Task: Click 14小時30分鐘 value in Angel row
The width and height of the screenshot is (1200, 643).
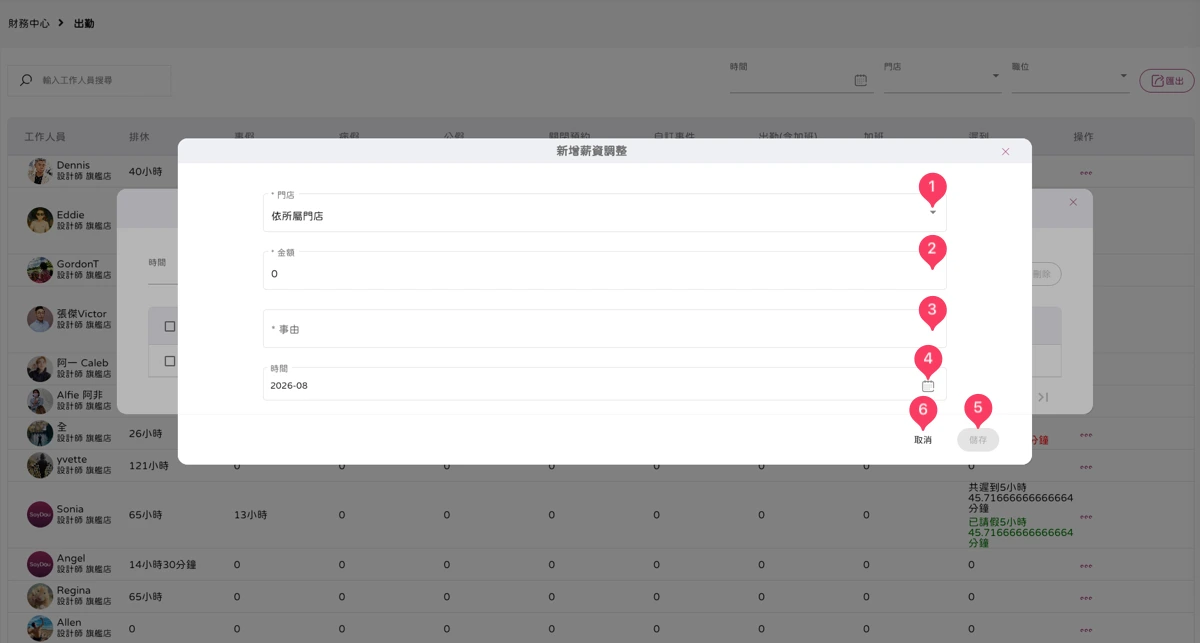Action: coord(163,565)
